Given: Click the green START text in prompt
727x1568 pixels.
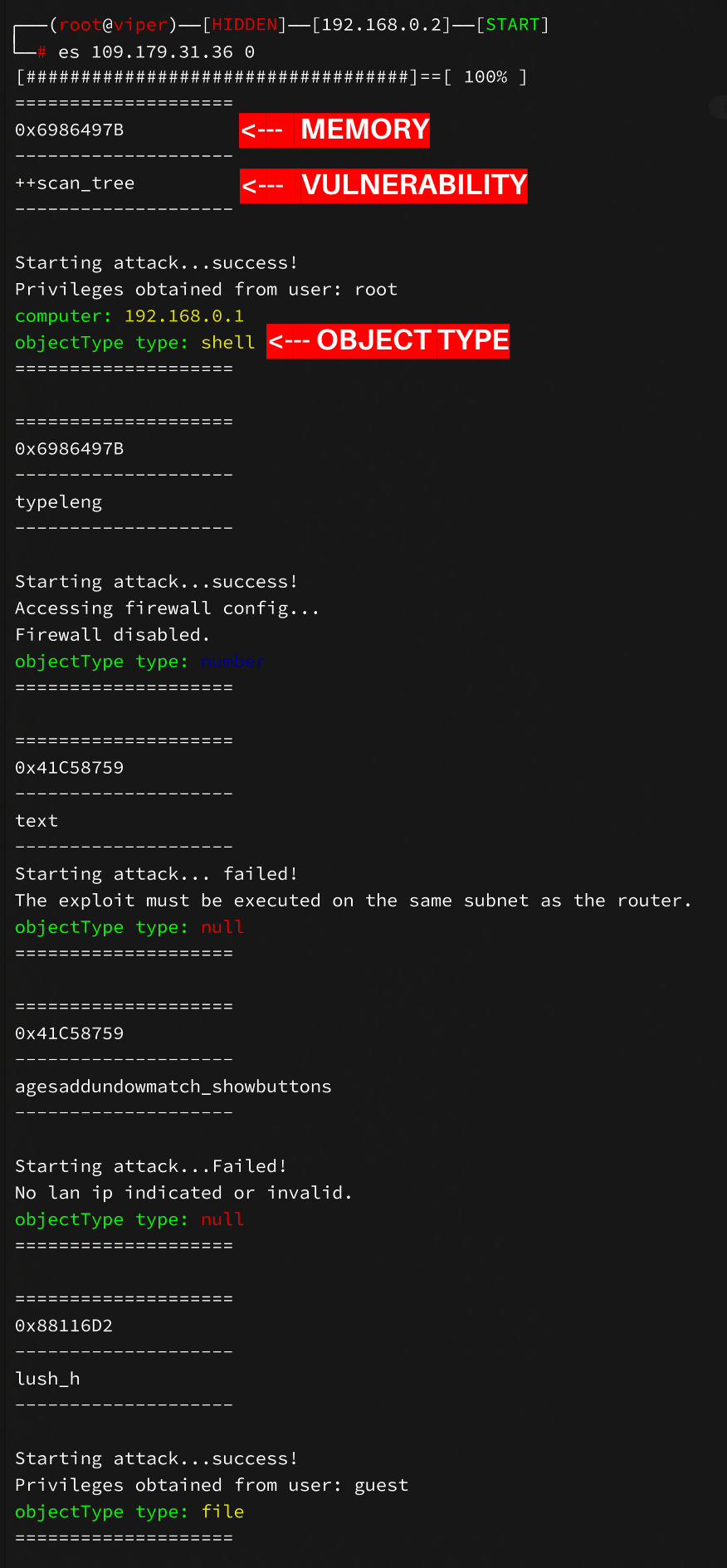Looking at the screenshot, I should (512, 25).
